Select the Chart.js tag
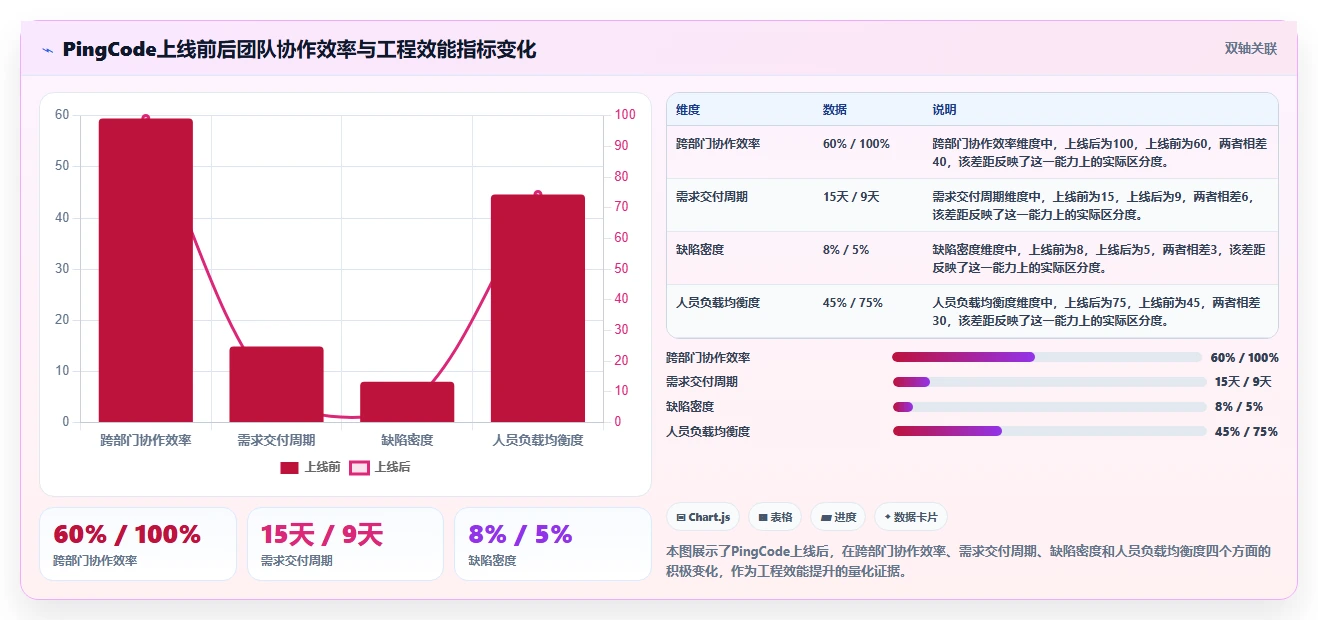Viewport: 1318px width, 620px height. (703, 517)
